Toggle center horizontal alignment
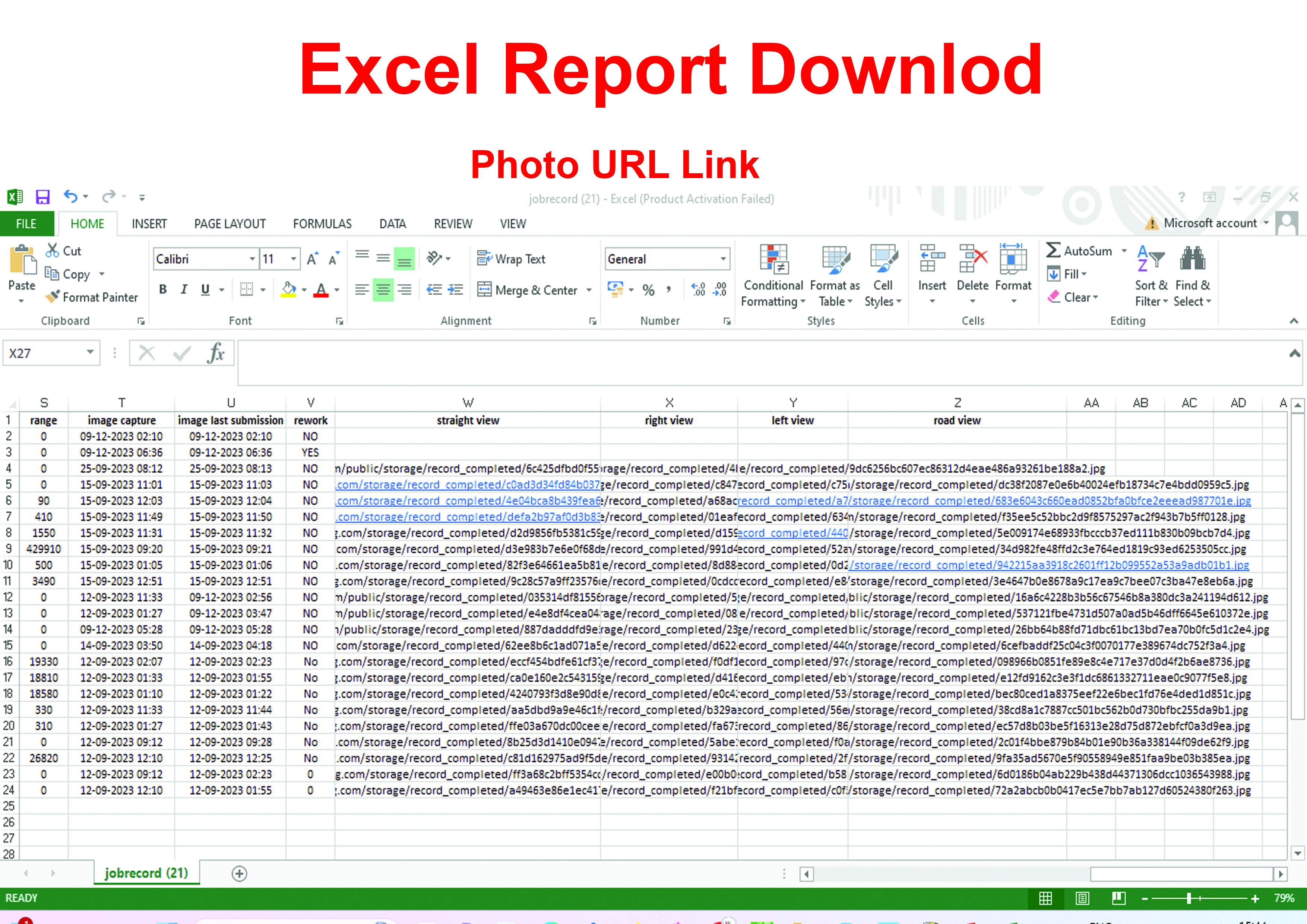Screen dimensions: 1307x924 pyautogui.click(x=383, y=290)
